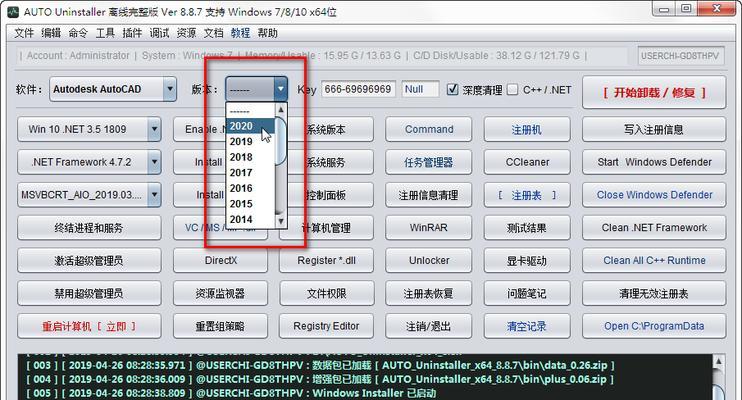Screen dimensions: 742x400
Task: Click the 禁用超级管理员 button
Action: 89,293
